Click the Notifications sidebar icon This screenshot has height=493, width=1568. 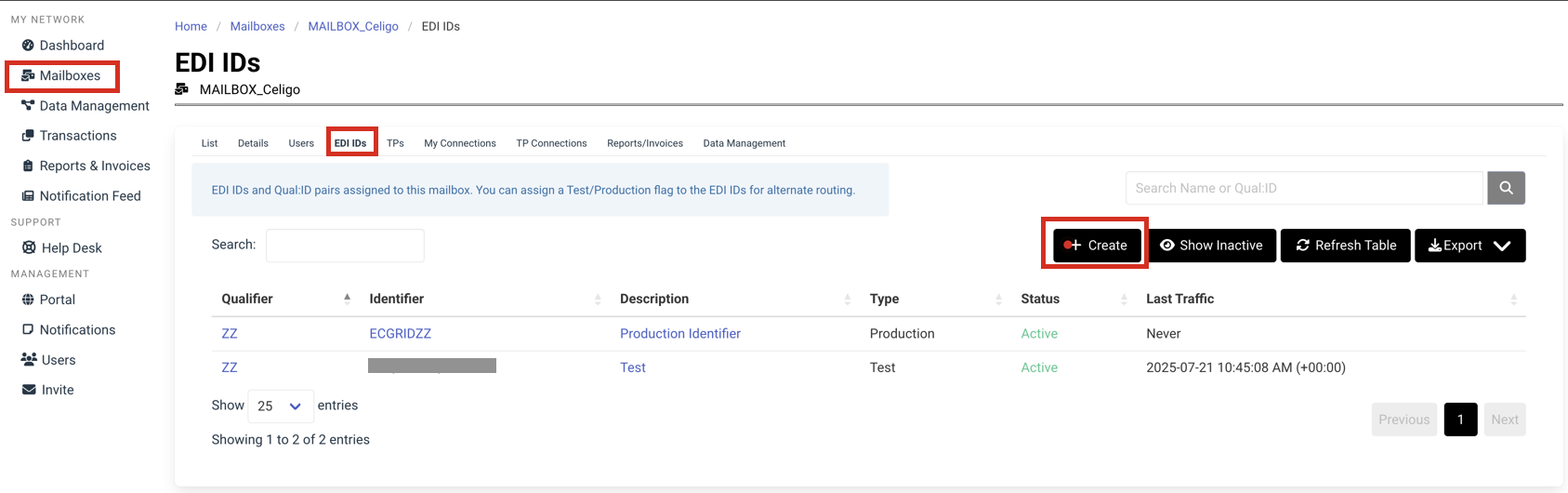(x=28, y=329)
